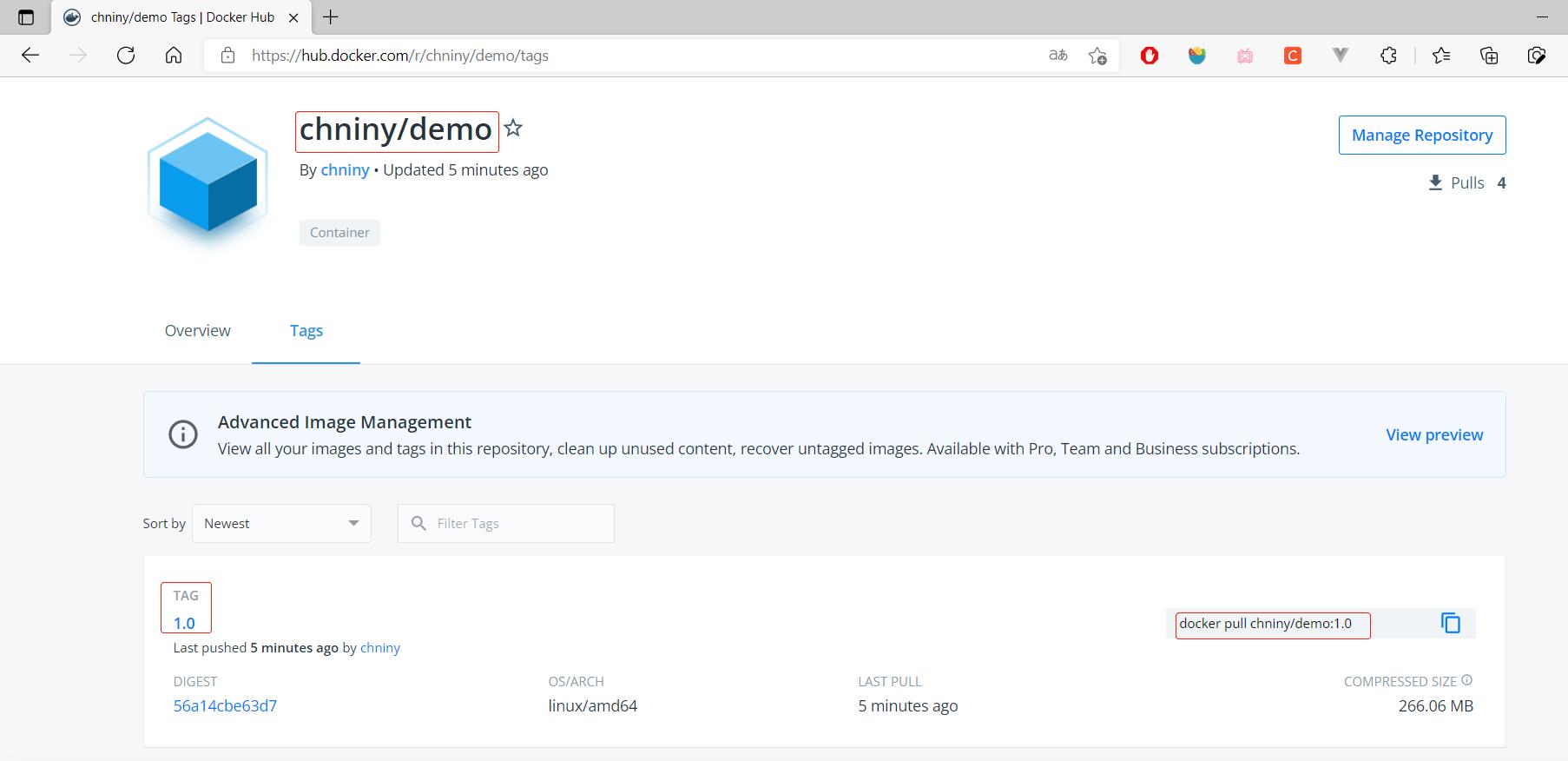
Task: Open the tab actions menu icon
Action: (x=26, y=17)
